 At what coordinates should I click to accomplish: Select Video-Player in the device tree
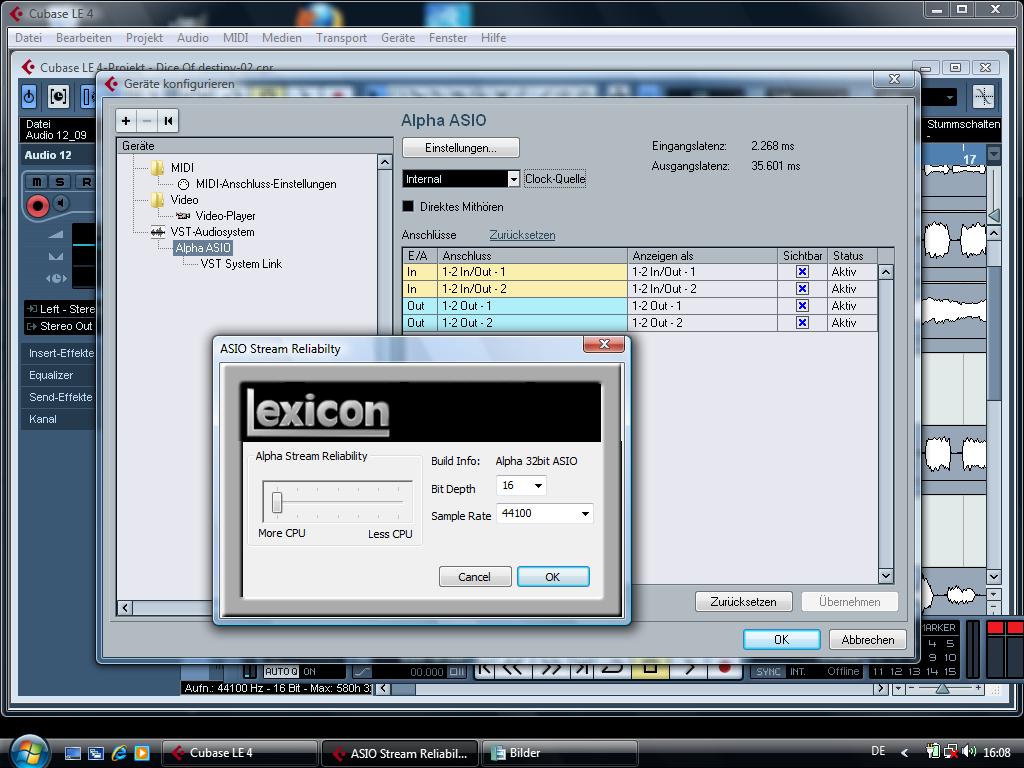point(225,216)
